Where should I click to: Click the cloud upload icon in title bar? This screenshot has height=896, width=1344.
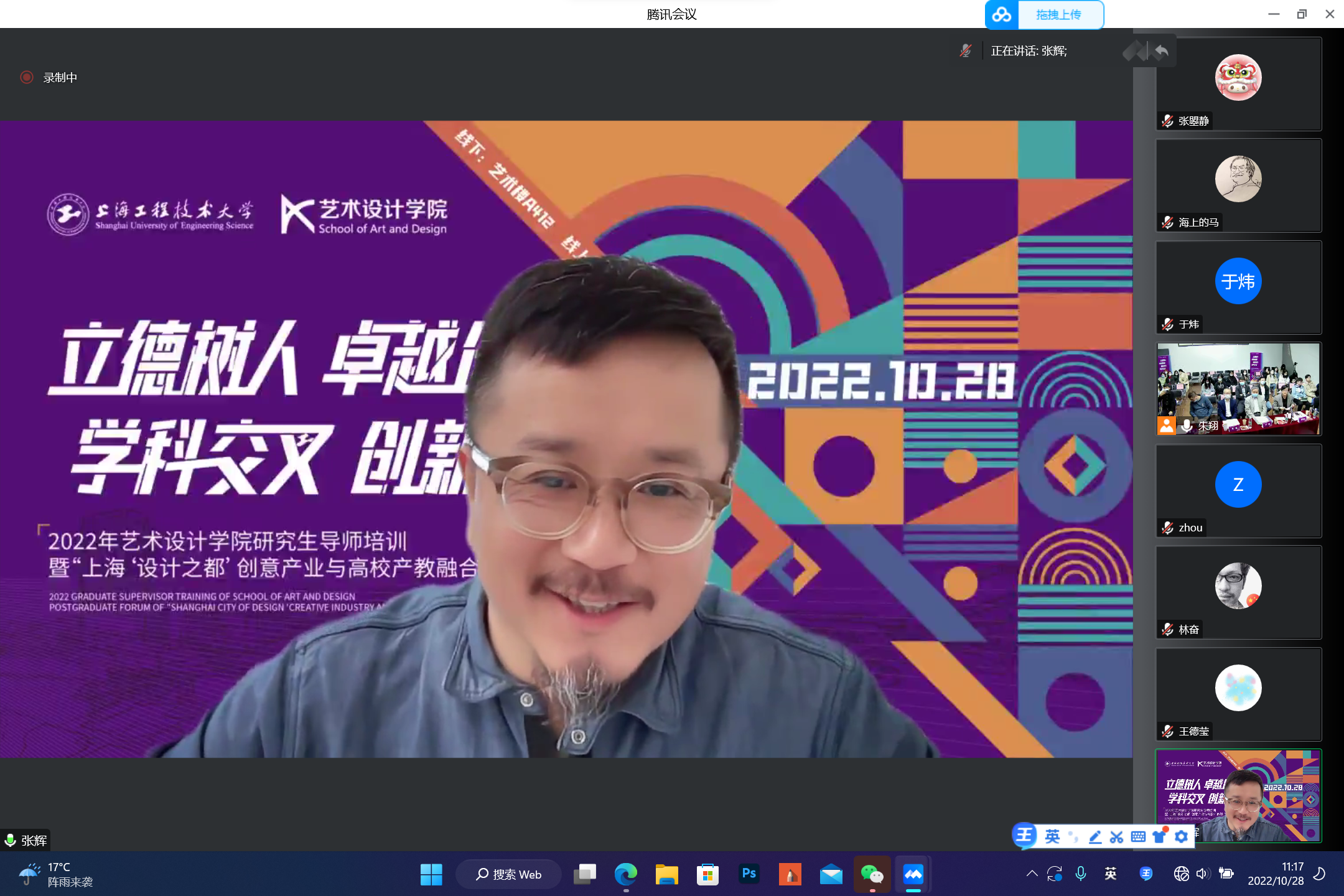pyautogui.click(x=1001, y=15)
